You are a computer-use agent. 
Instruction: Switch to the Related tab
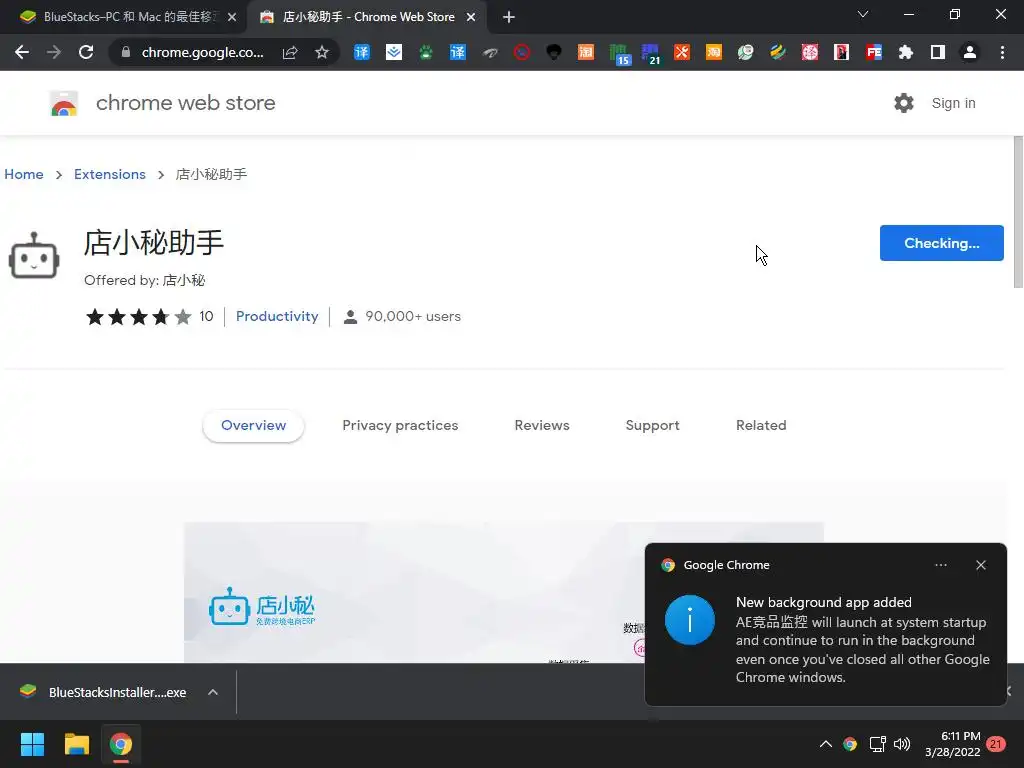point(761,425)
